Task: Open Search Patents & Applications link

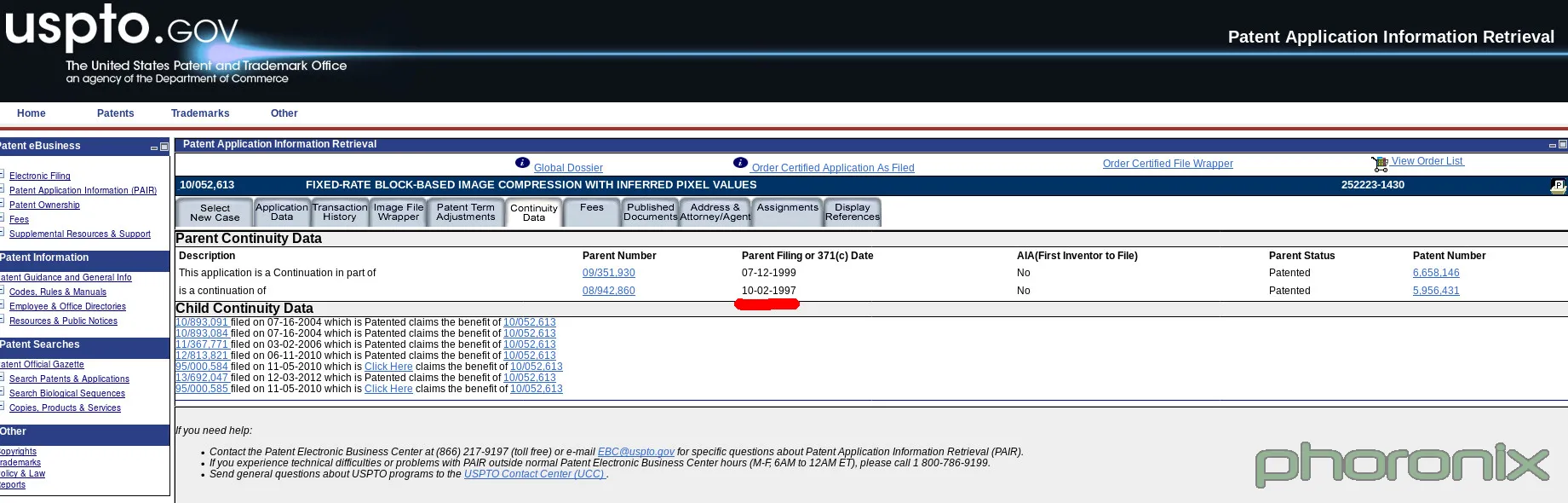Action: pos(69,379)
